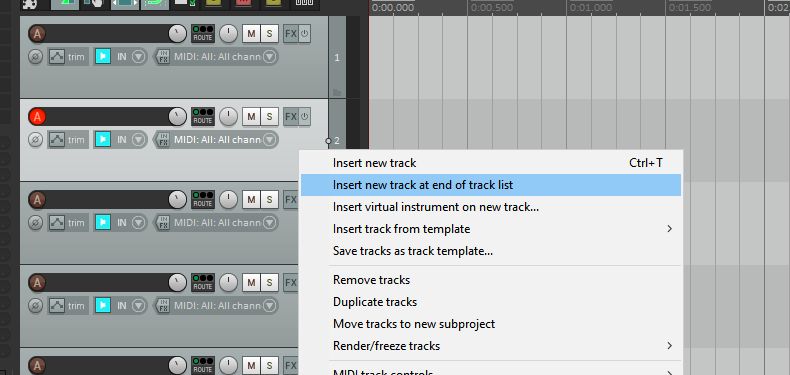The image size is (790, 375).
Task: Toggle phase invert on track 1
Action: click(35, 56)
